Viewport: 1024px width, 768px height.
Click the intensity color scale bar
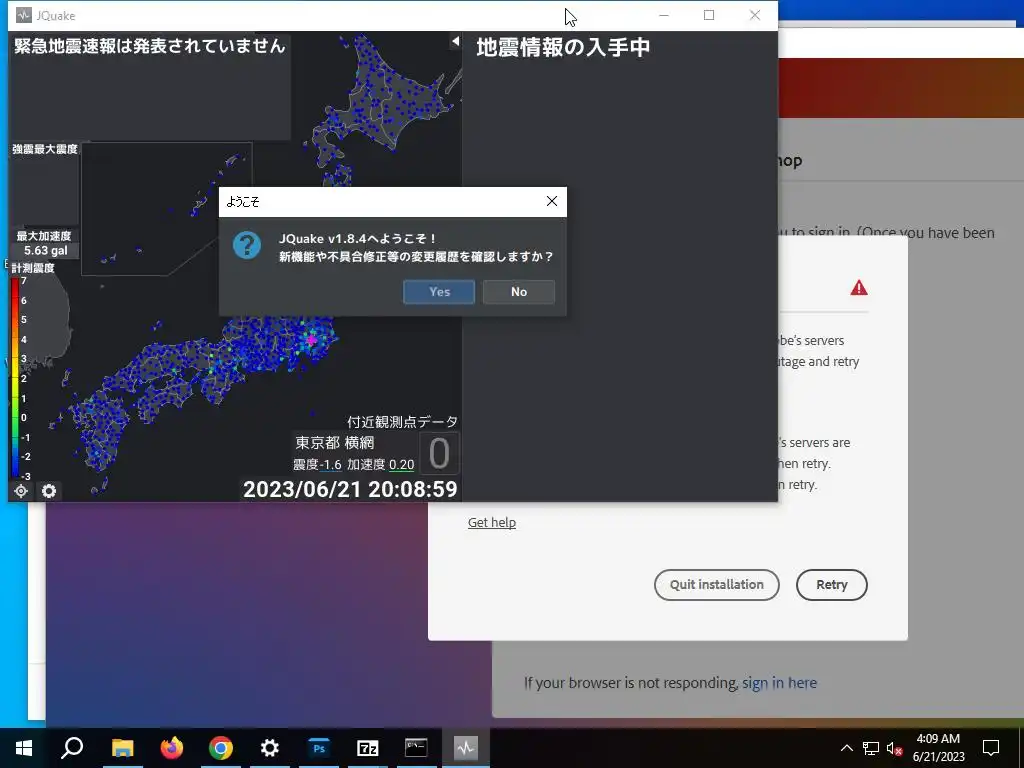pos(15,377)
